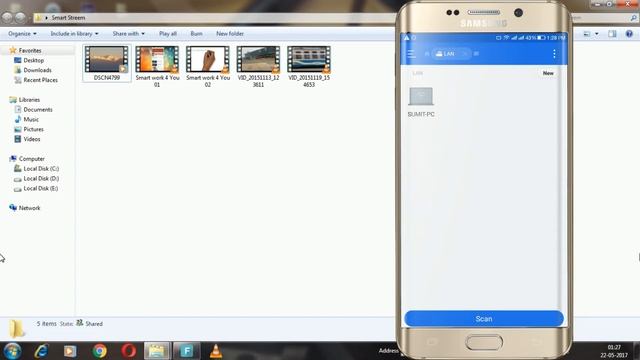Click the change view icon
This screenshot has width=640, height=360.
(587, 34)
